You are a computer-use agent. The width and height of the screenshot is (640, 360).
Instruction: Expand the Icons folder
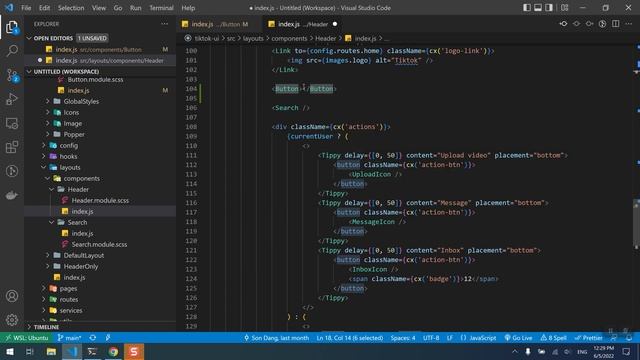click(71, 112)
